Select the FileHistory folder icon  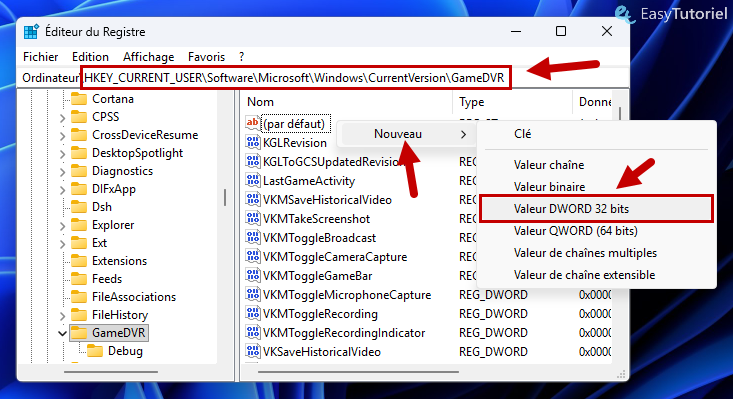click(79, 315)
